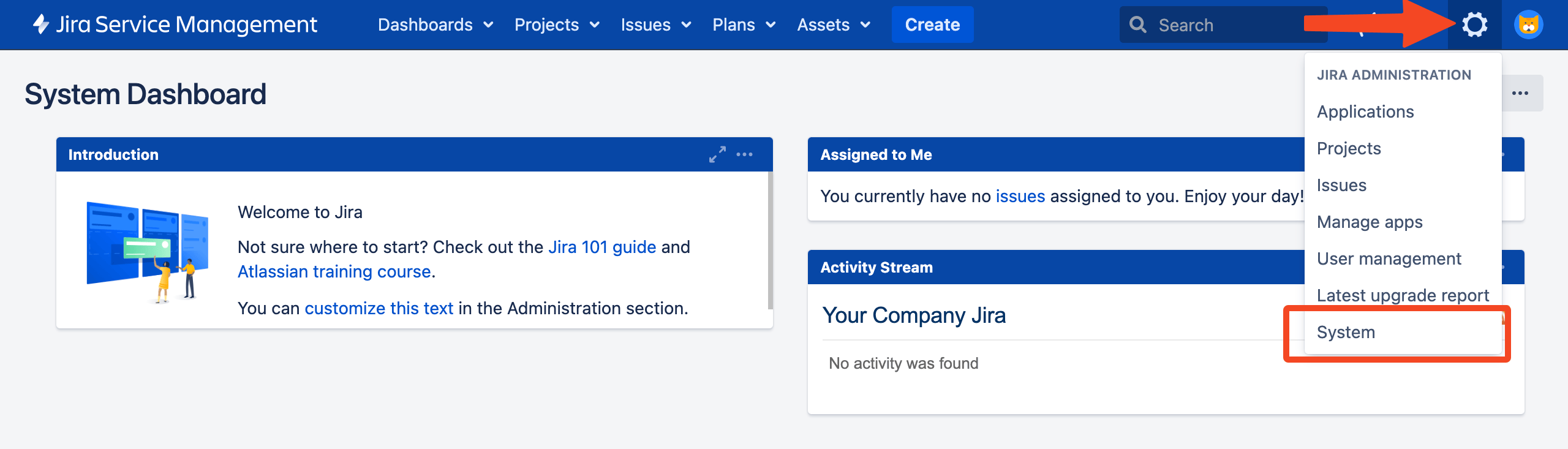1568x449 pixels.
Task: Open the user profile avatar
Action: coord(1528,25)
